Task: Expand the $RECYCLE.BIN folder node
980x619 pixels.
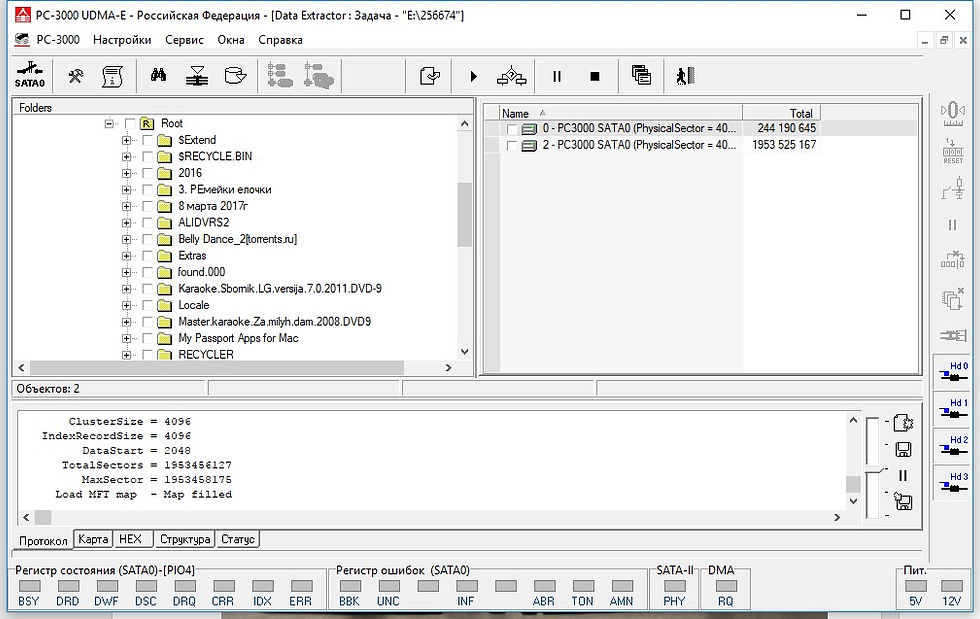Action: point(127,156)
